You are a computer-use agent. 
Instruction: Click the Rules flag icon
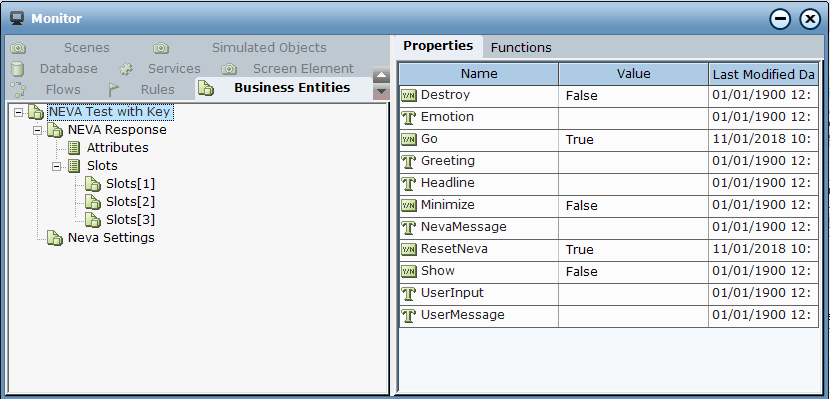113,89
